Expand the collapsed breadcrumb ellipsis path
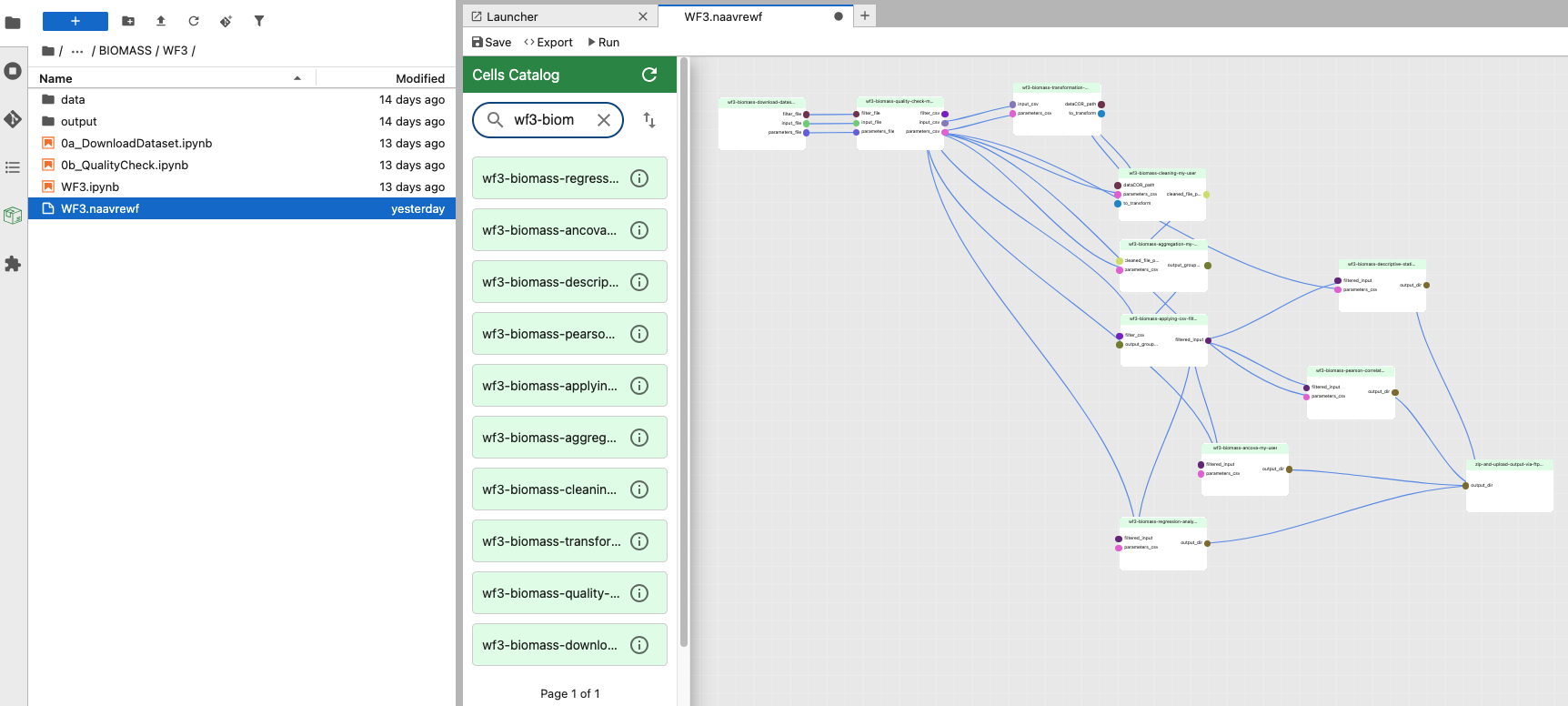This screenshot has width=1568, height=706. (x=77, y=51)
